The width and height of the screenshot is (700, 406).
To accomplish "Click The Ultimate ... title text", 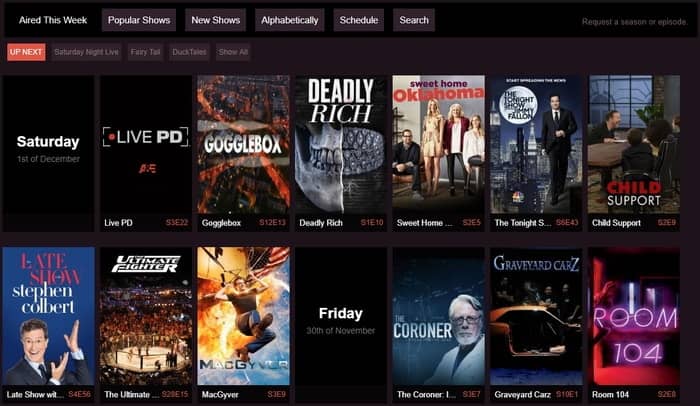I will coord(131,394).
